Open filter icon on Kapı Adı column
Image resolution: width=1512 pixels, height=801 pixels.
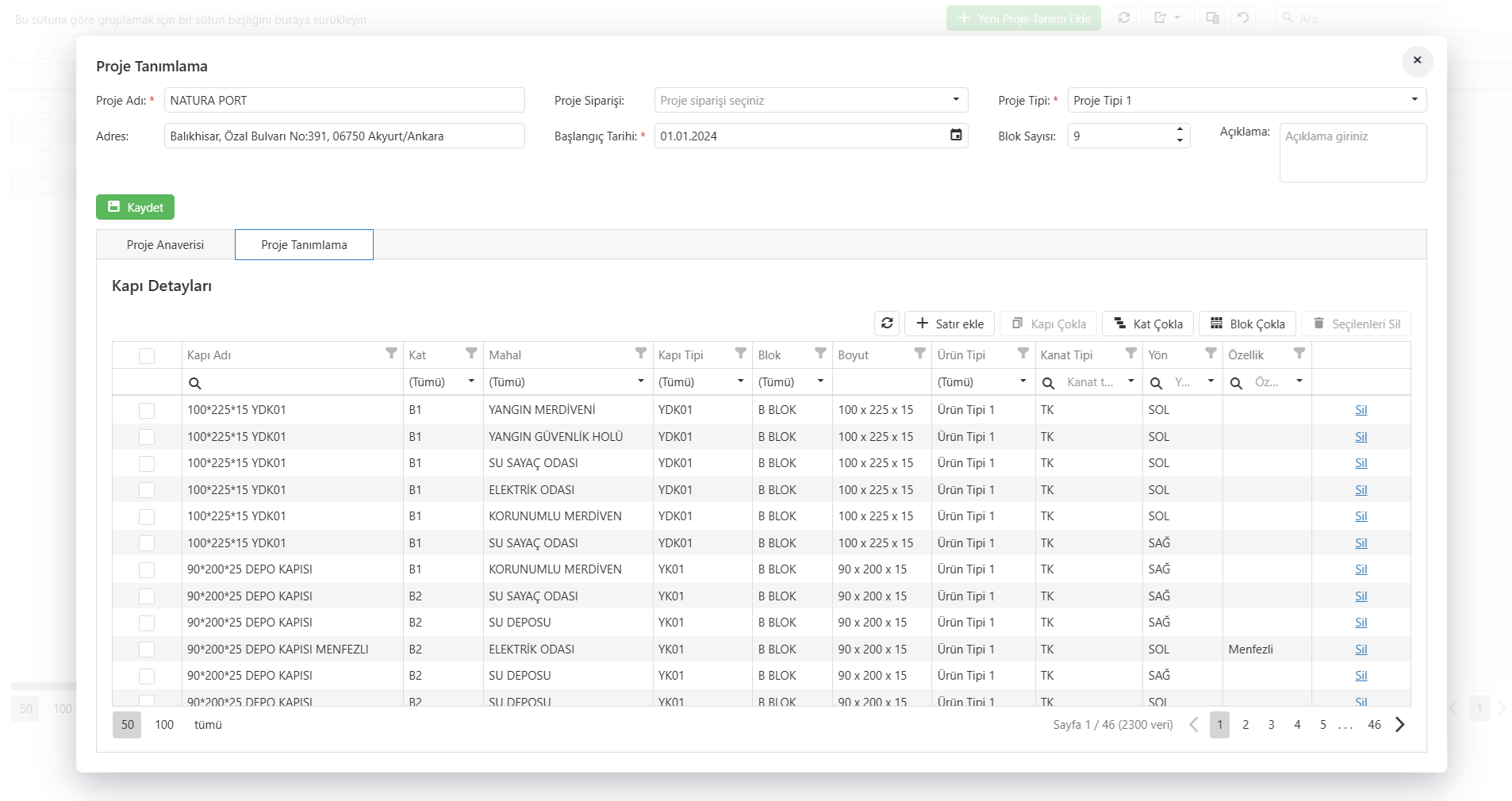391,354
